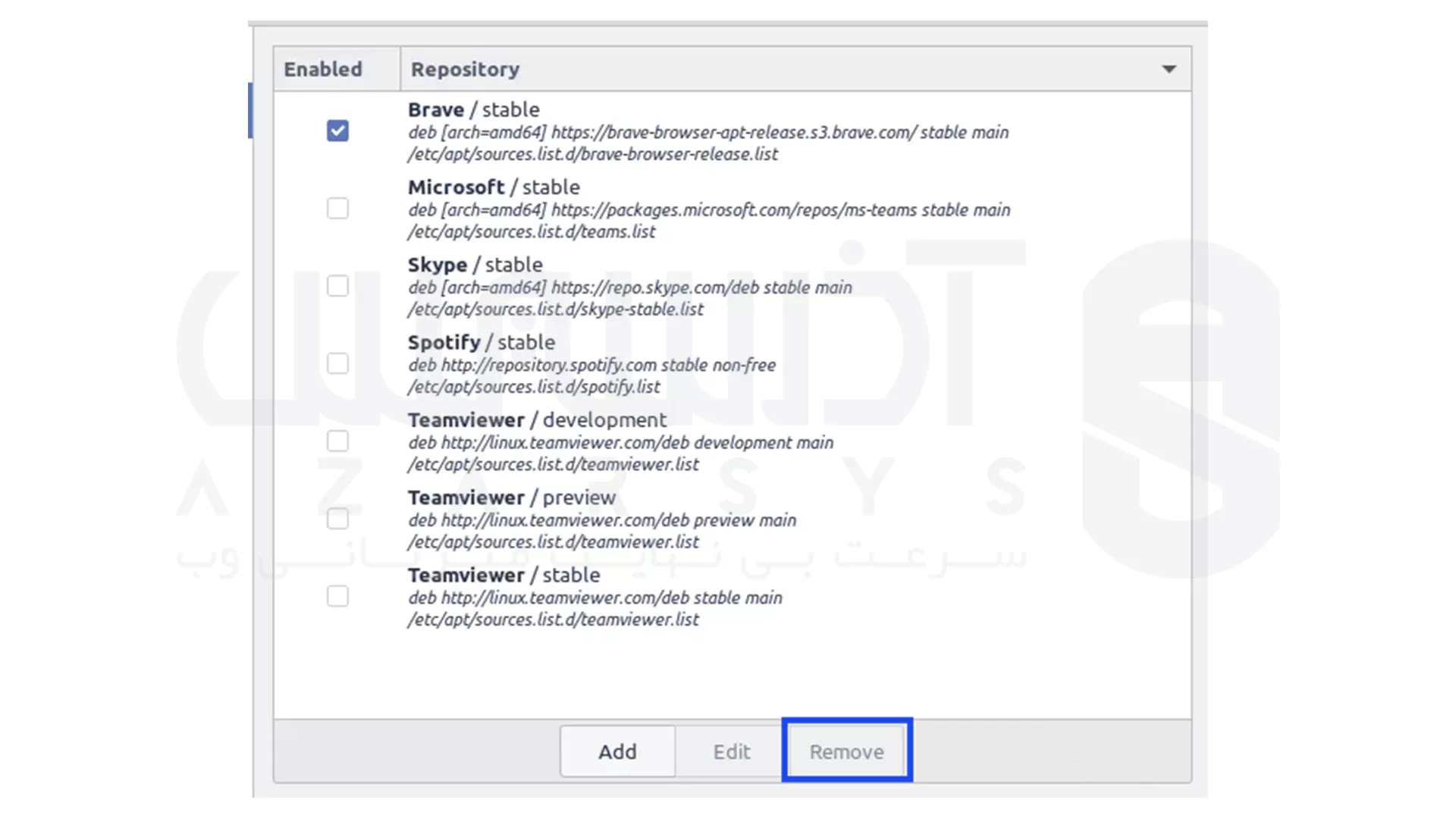This screenshot has height=819, width=1456.
Task: Enable the Teamviewer stable repository checkbox
Action: coord(337,596)
